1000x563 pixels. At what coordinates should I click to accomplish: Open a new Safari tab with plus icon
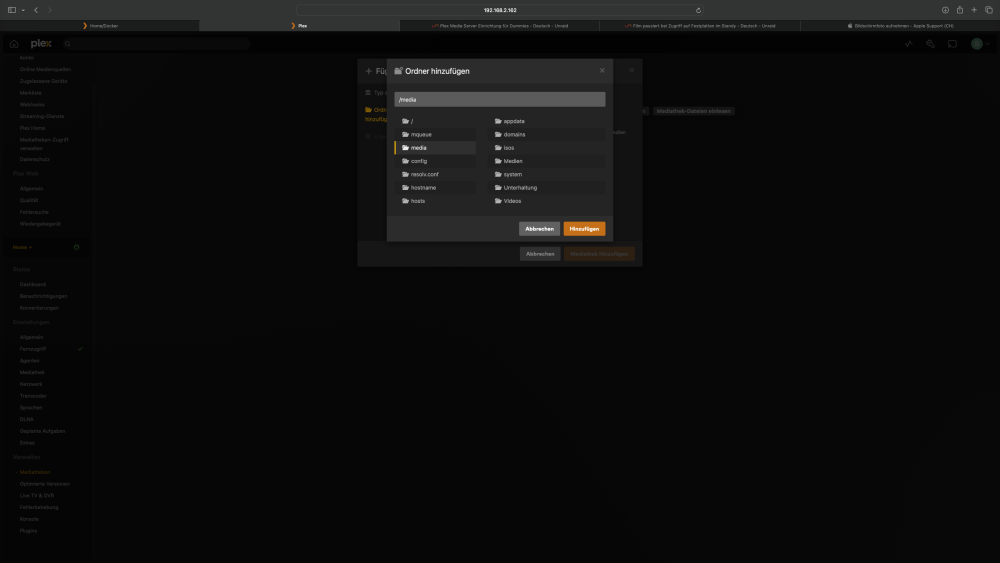[974, 10]
